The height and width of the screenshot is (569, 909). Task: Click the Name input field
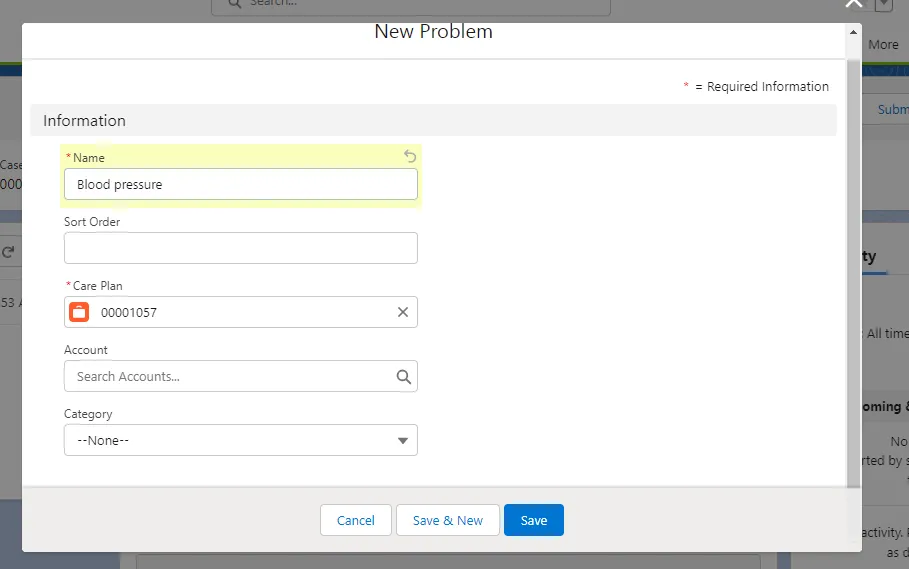(x=241, y=184)
